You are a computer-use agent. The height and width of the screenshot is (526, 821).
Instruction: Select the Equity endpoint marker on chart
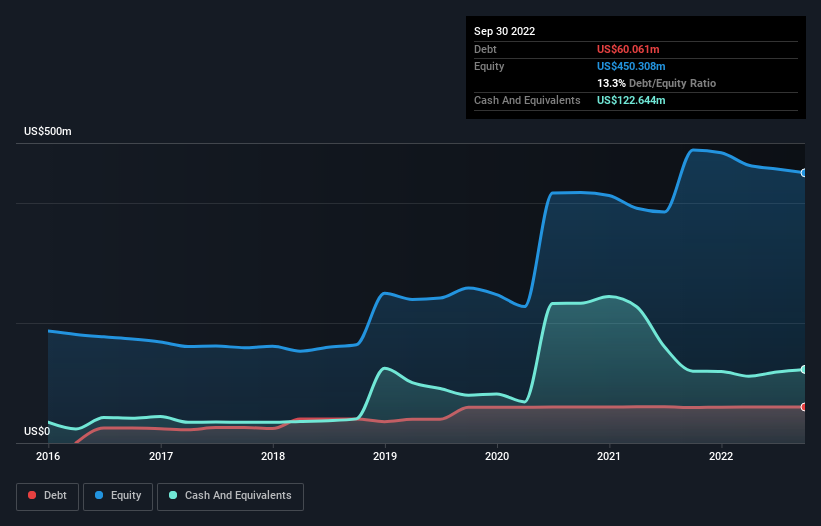pos(804,173)
